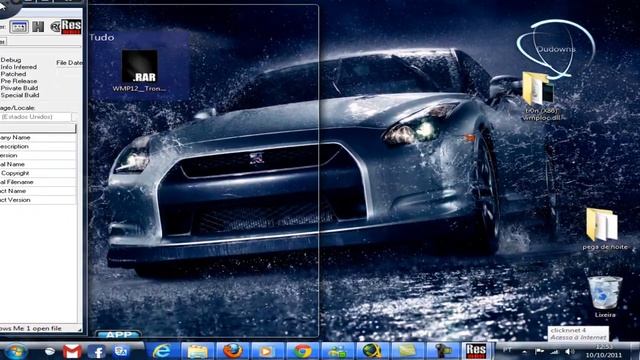Toggle the Debug file flag checkbox
Screen dimensions: 640x360
coord(11,60)
